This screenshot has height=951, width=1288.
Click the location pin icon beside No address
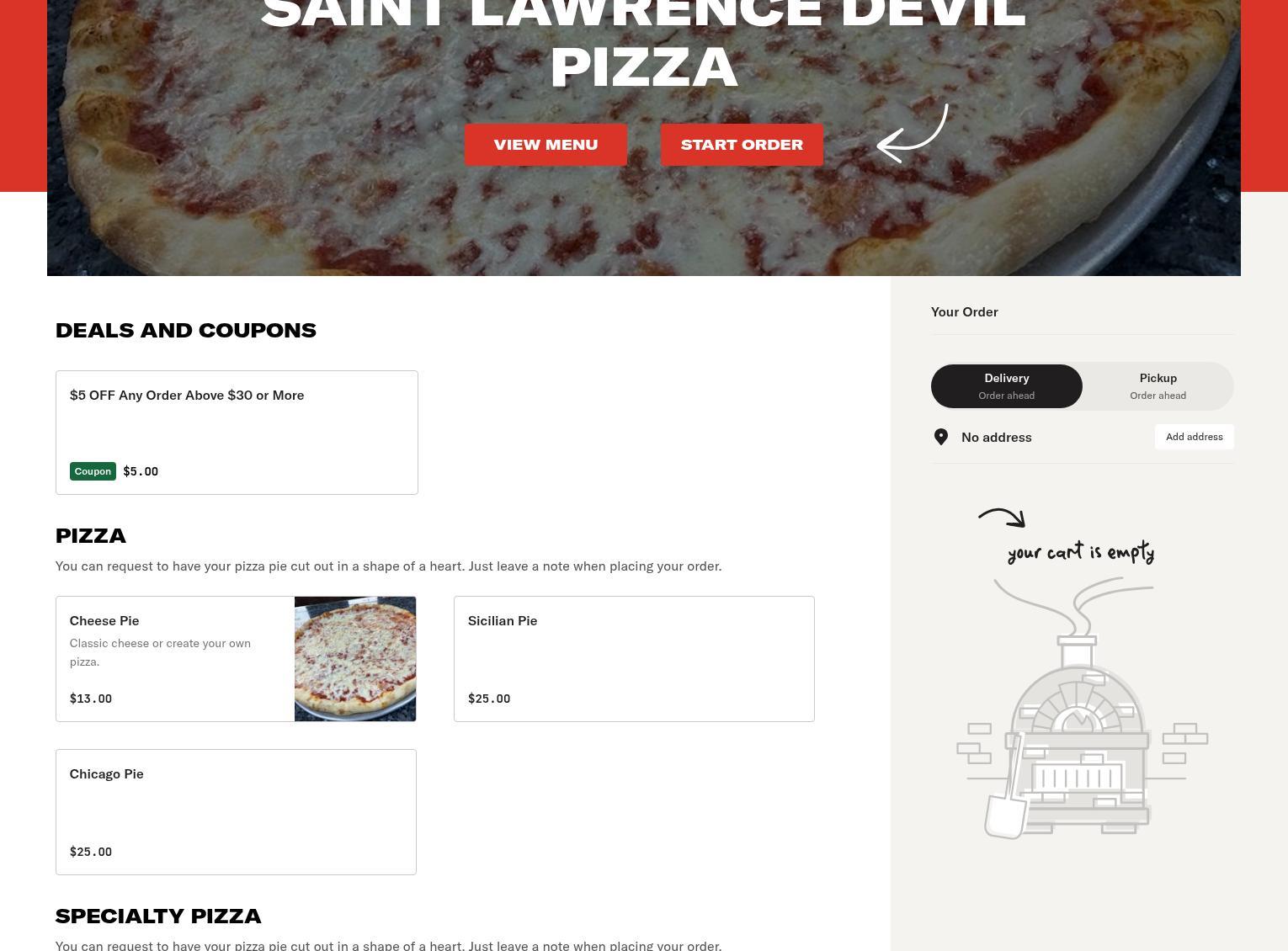941,437
